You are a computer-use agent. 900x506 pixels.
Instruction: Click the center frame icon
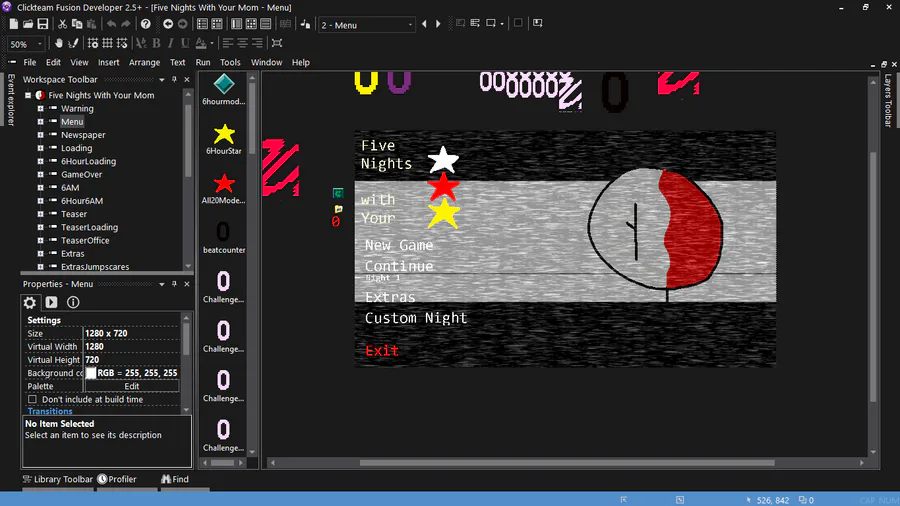click(277, 43)
